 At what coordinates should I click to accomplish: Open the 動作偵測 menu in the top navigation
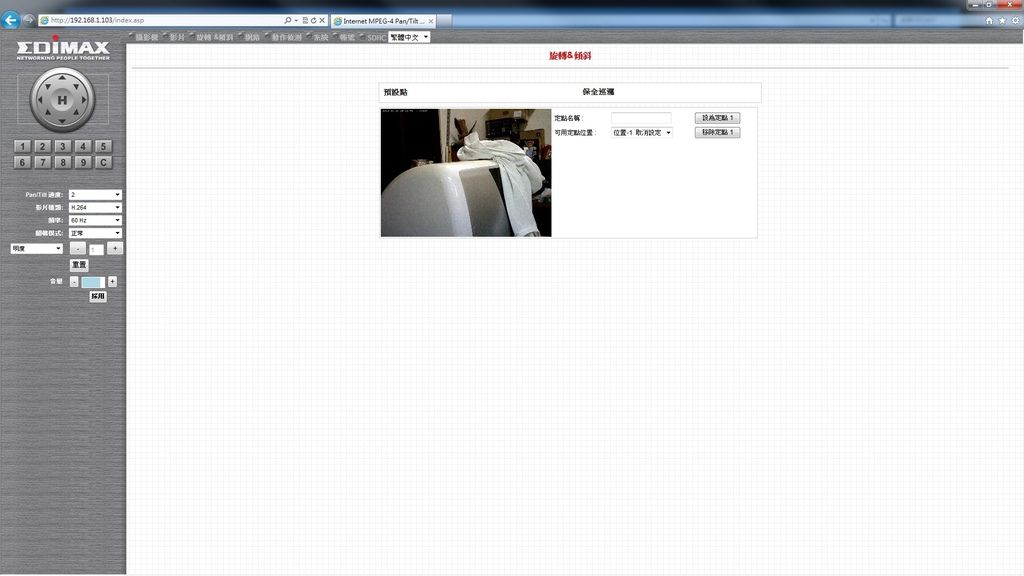click(287, 37)
